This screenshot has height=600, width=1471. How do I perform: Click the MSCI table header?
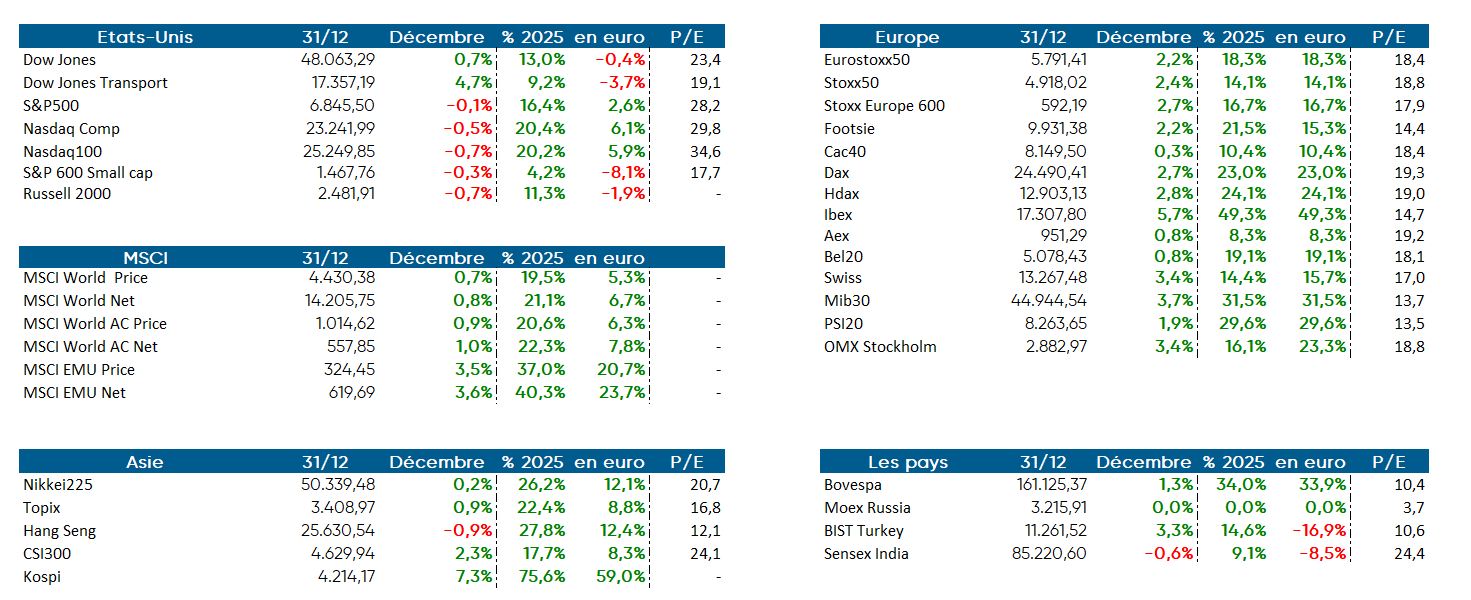pyautogui.click(x=145, y=258)
